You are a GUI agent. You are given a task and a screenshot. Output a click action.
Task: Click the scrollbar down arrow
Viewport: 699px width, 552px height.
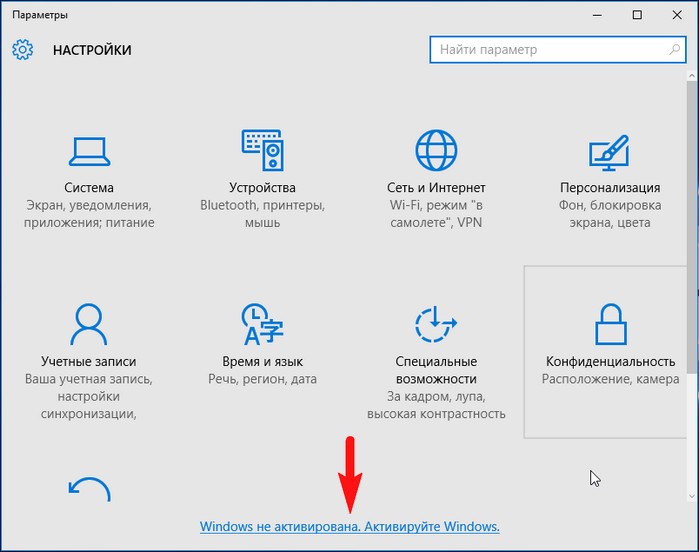click(x=692, y=496)
